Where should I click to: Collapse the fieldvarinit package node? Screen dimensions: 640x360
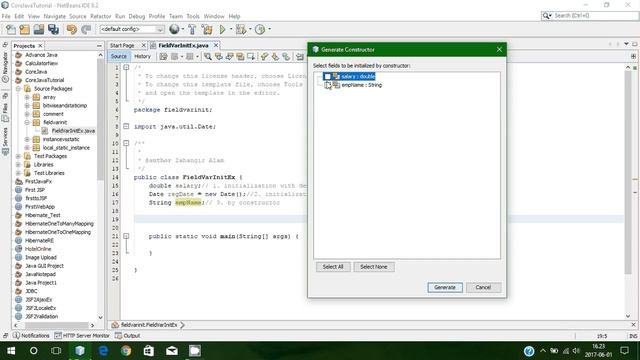[27, 122]
